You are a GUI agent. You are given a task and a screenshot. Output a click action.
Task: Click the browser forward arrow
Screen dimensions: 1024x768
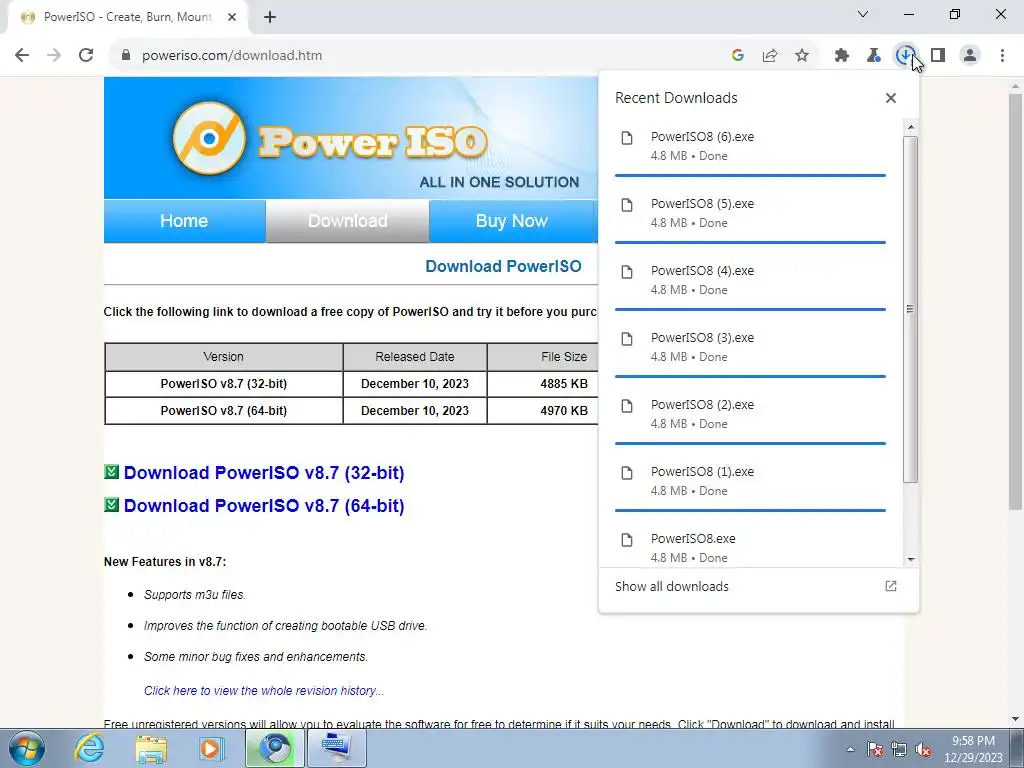pyautogui.click(x=54, y=56)
